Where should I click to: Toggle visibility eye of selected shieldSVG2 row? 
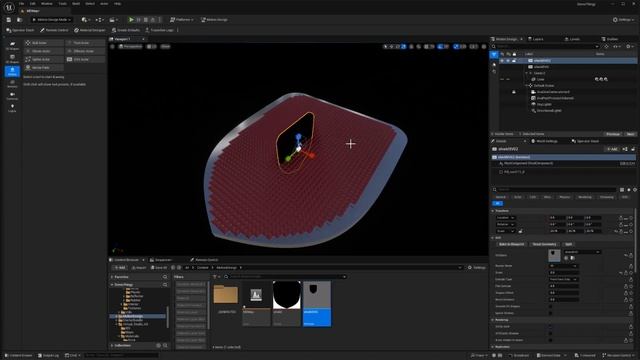coord(502,61)
